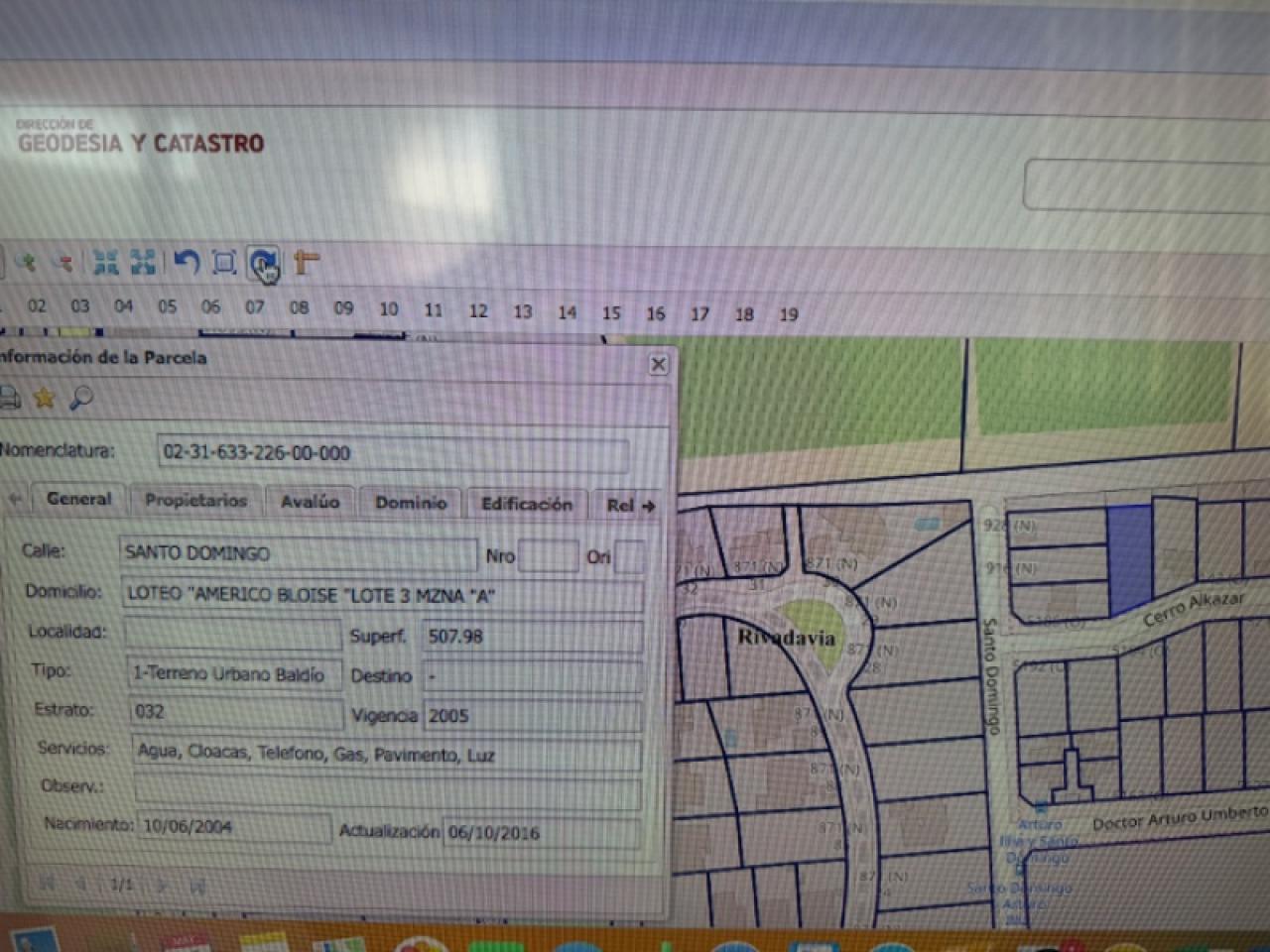Select the zoom-to-box rectangle tool
This screenshot has width=1270, height=952.
pyautogui.click(x=224, y=263)
